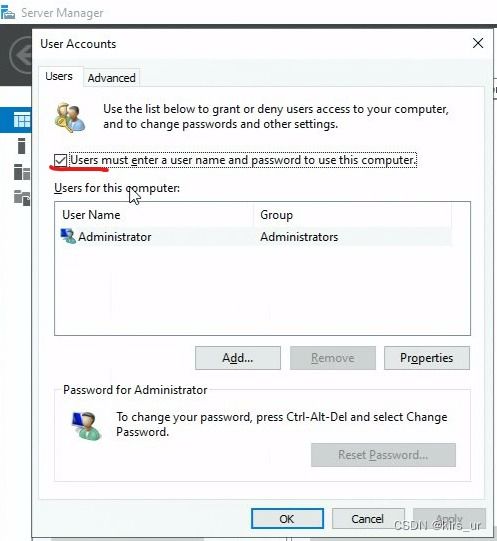
Task: Click the Administrator user icon in list
Action: pos(68,236)
